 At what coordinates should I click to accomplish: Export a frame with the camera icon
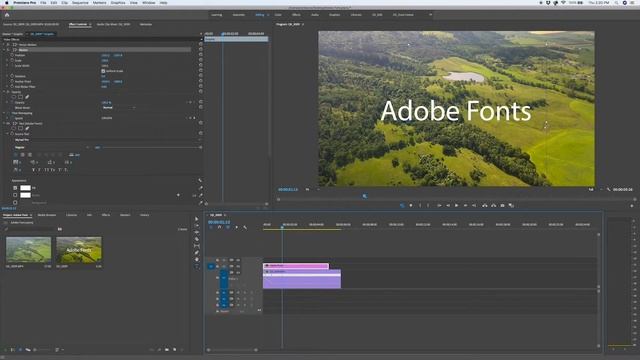(x=502, y=206)
